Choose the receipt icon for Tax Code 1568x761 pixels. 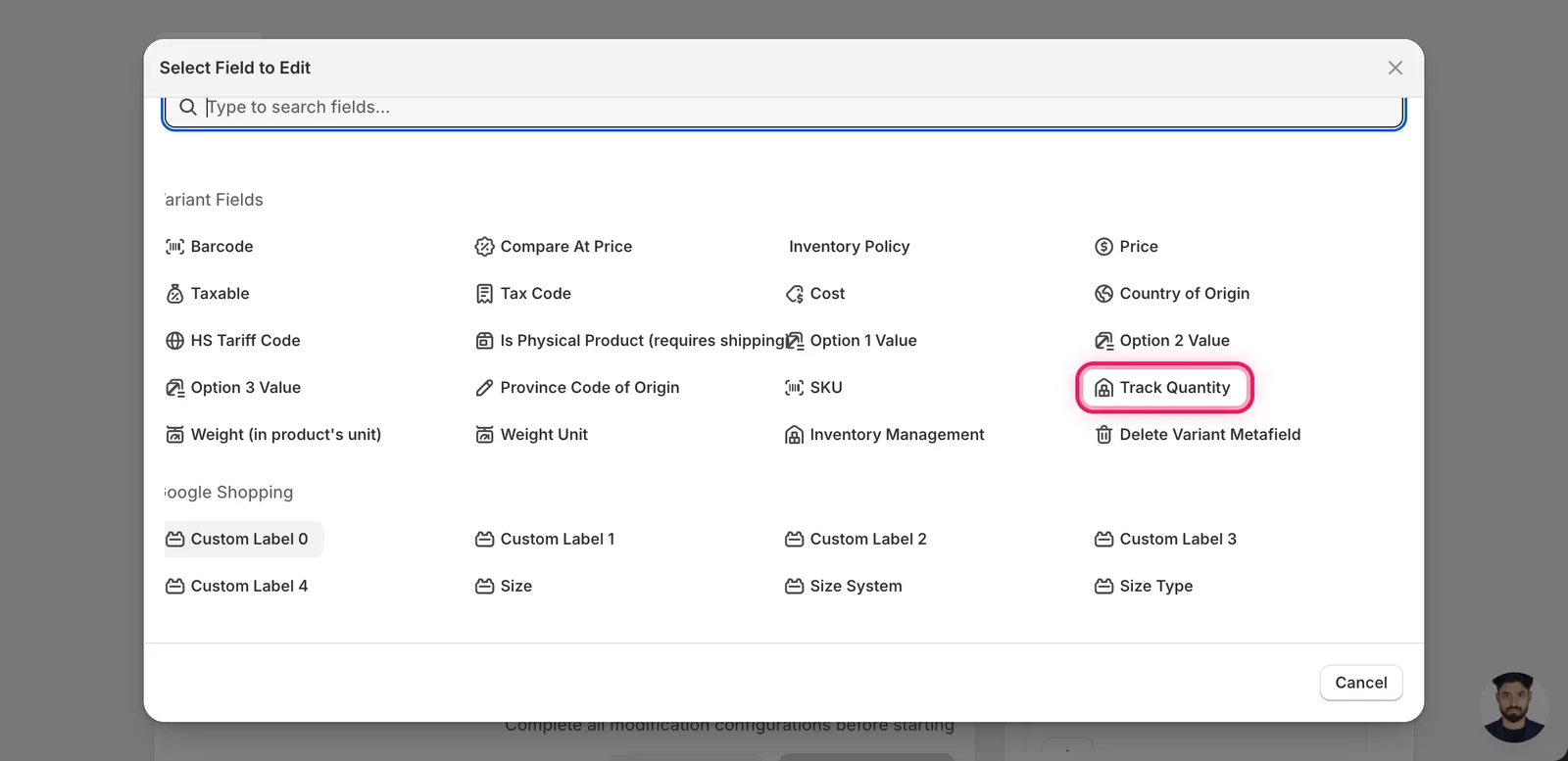(x=484, y=294)
